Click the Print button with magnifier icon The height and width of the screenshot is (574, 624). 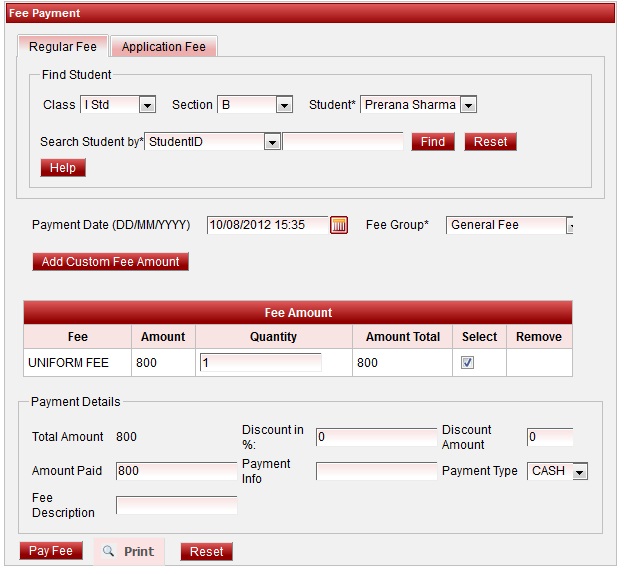click(x=128, y=551)
